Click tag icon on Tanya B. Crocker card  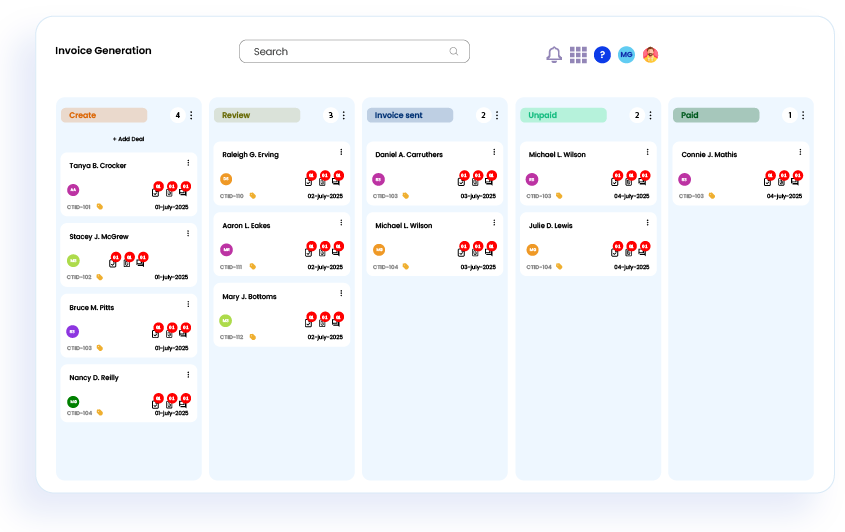click(x=100, y=206)
